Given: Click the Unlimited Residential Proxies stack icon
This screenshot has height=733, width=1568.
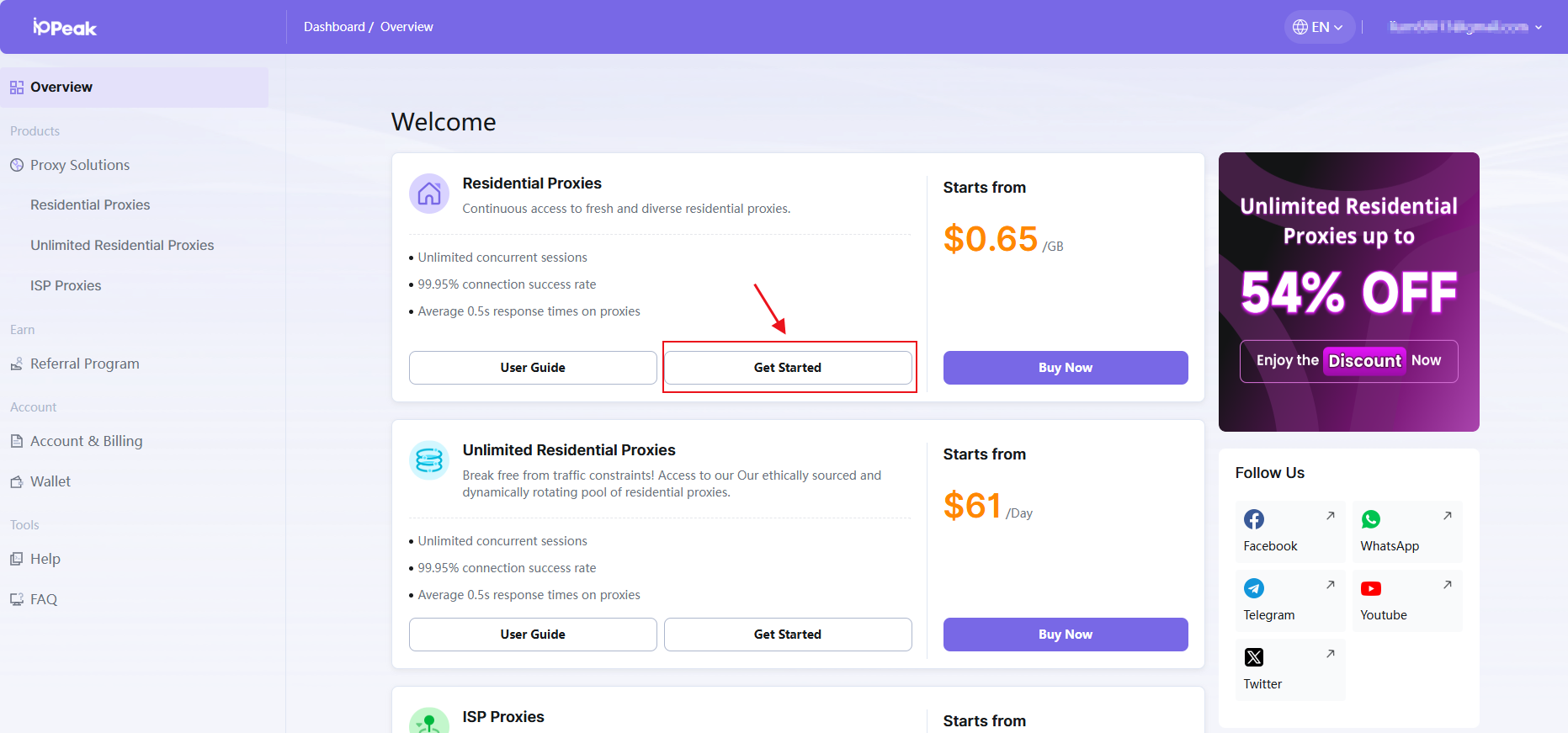Looking at the screenshot, I should coord(429,460).
